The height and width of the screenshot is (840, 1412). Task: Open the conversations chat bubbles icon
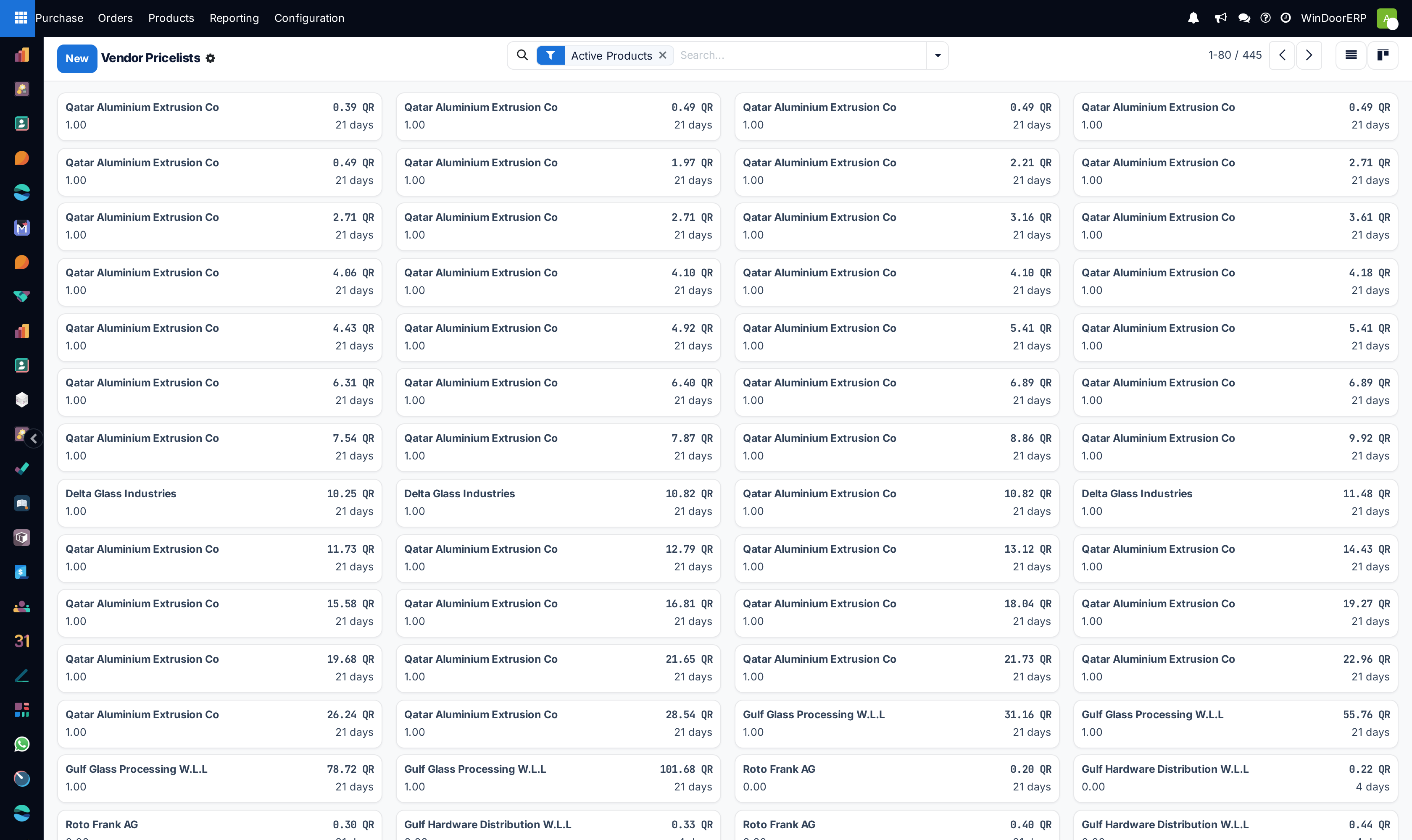[x=1244, y=18]
